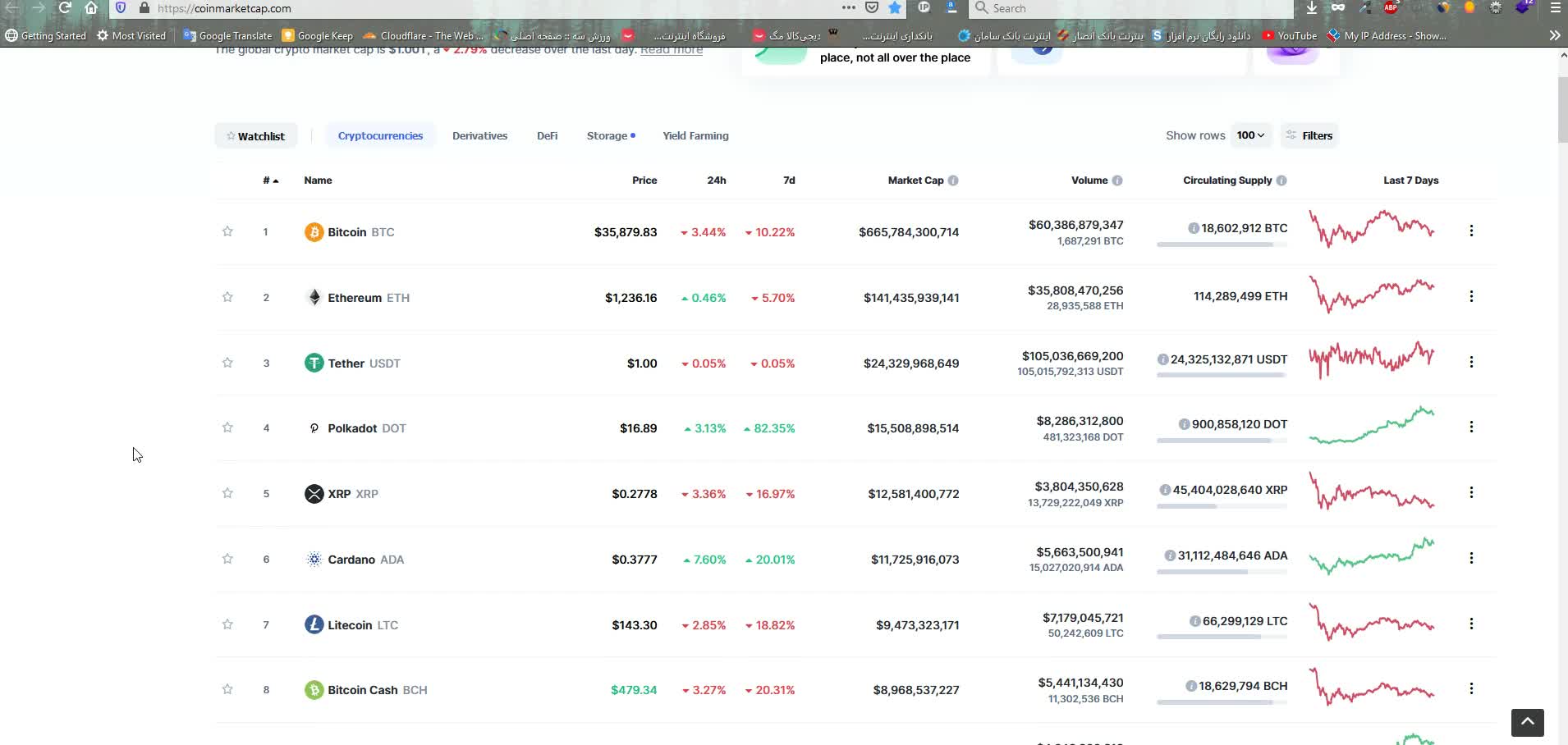Click the Tether coin icon

314,363
